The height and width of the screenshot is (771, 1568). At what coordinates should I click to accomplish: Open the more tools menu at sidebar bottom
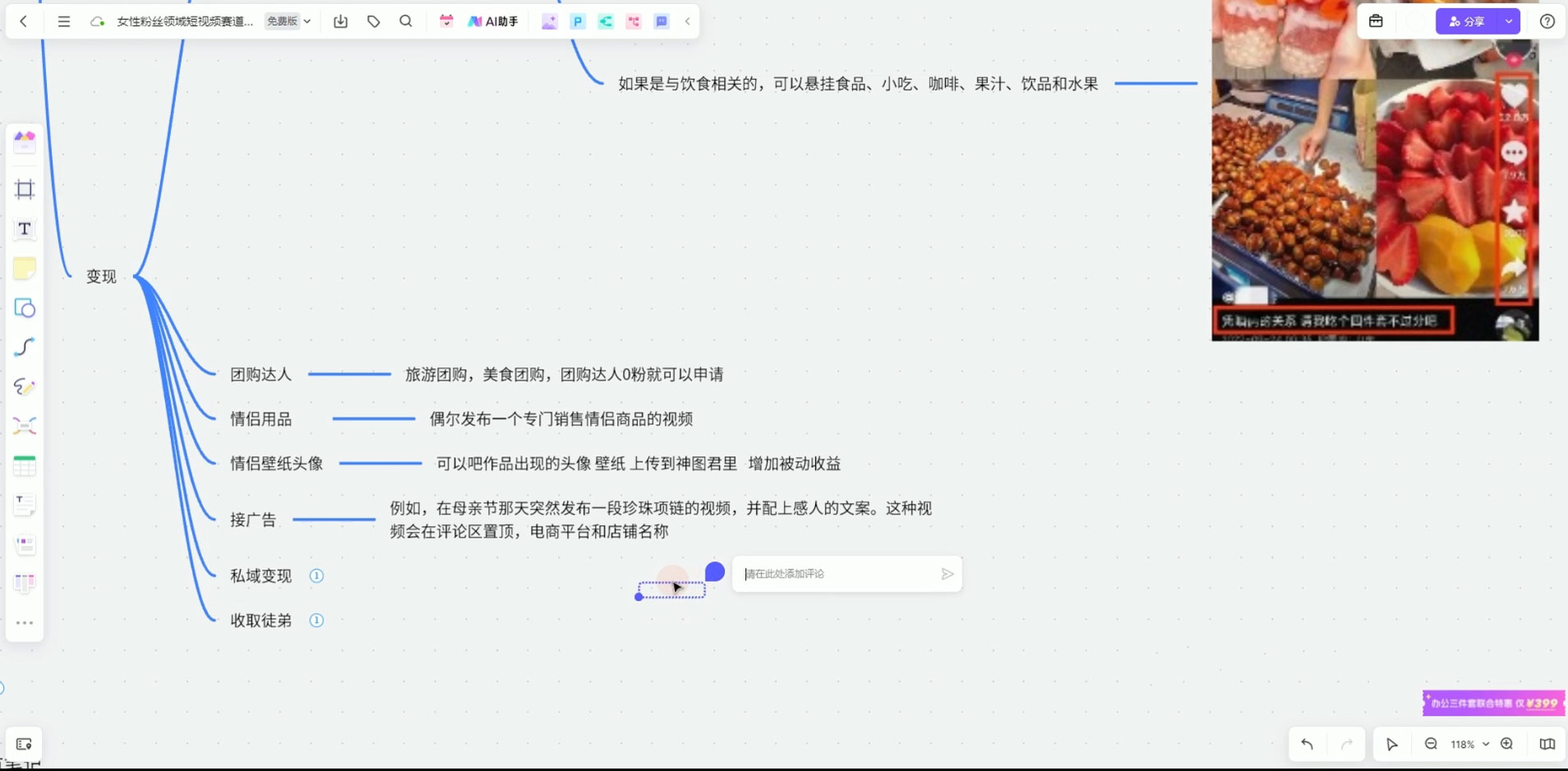pos(24,622)
